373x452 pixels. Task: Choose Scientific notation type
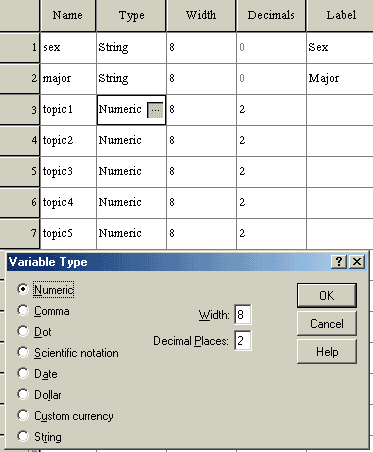pos(23,352)
